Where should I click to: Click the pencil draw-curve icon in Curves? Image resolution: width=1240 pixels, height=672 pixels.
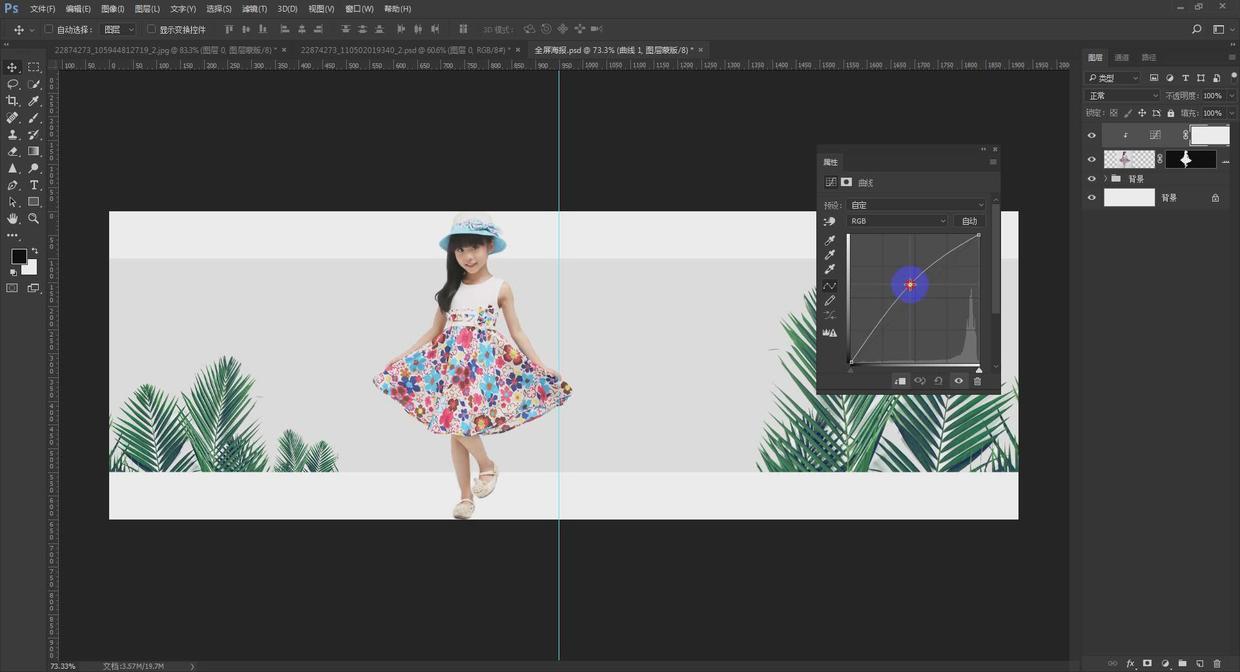(x=830, y=301)
